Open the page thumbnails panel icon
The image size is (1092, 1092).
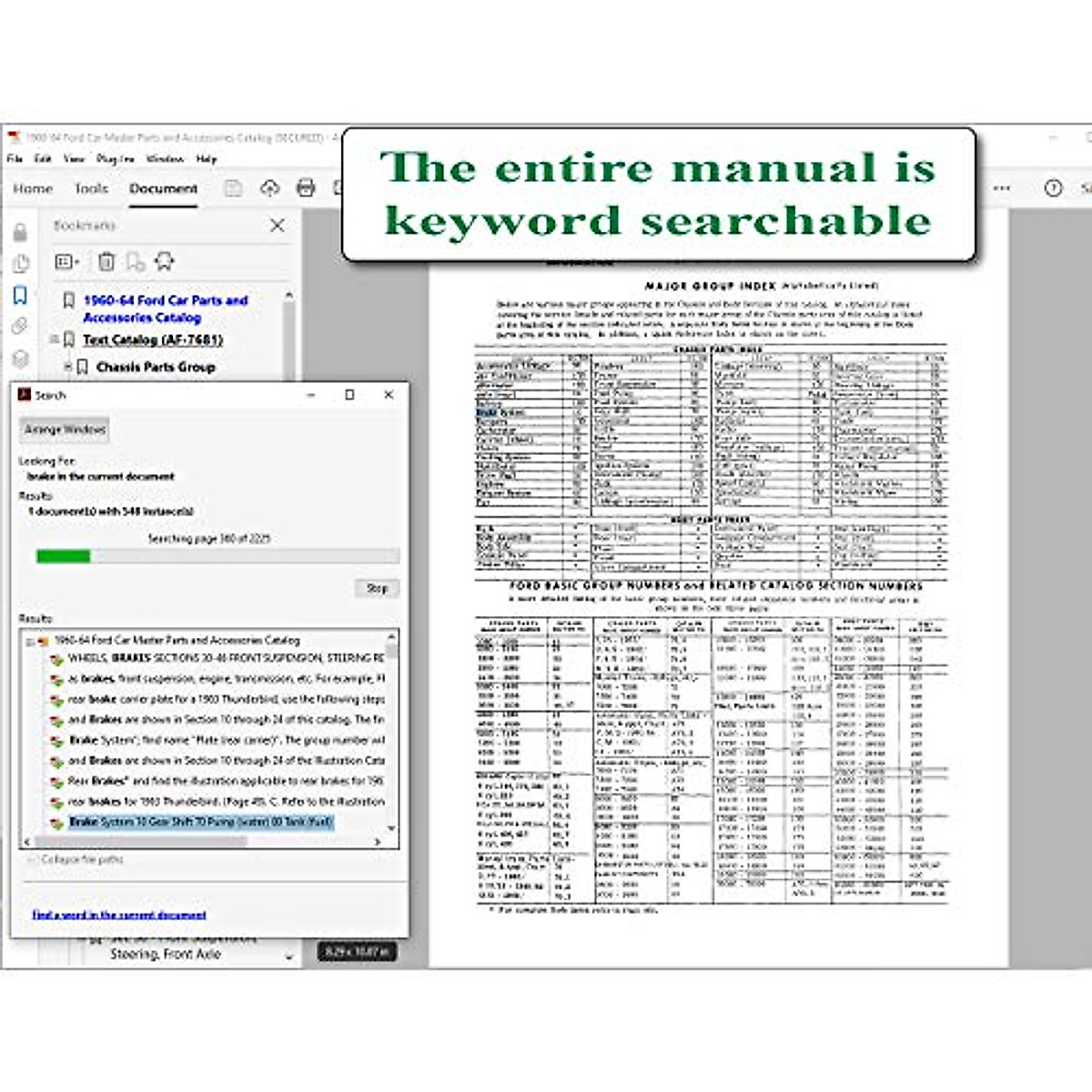(20, 264)
